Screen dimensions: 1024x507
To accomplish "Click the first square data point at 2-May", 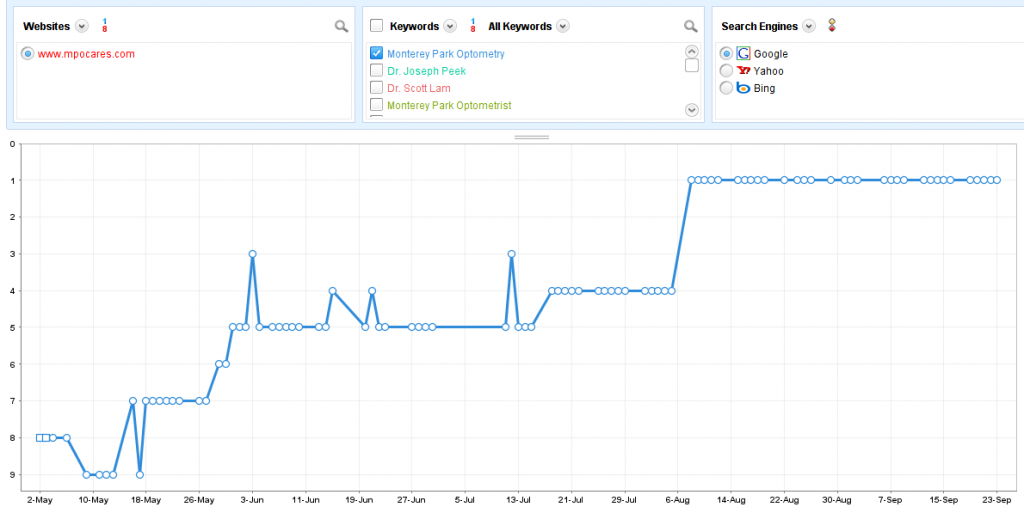I will (40, 438).
